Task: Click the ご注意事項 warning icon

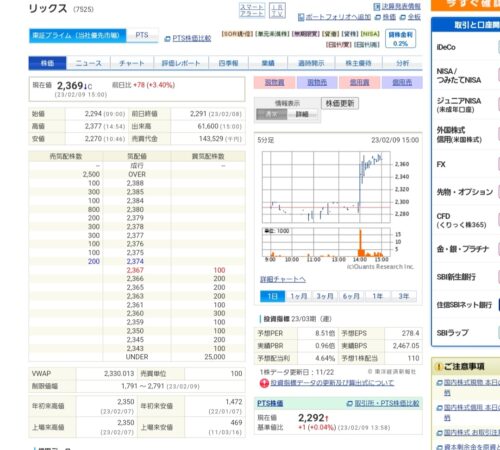Action: 438,367
